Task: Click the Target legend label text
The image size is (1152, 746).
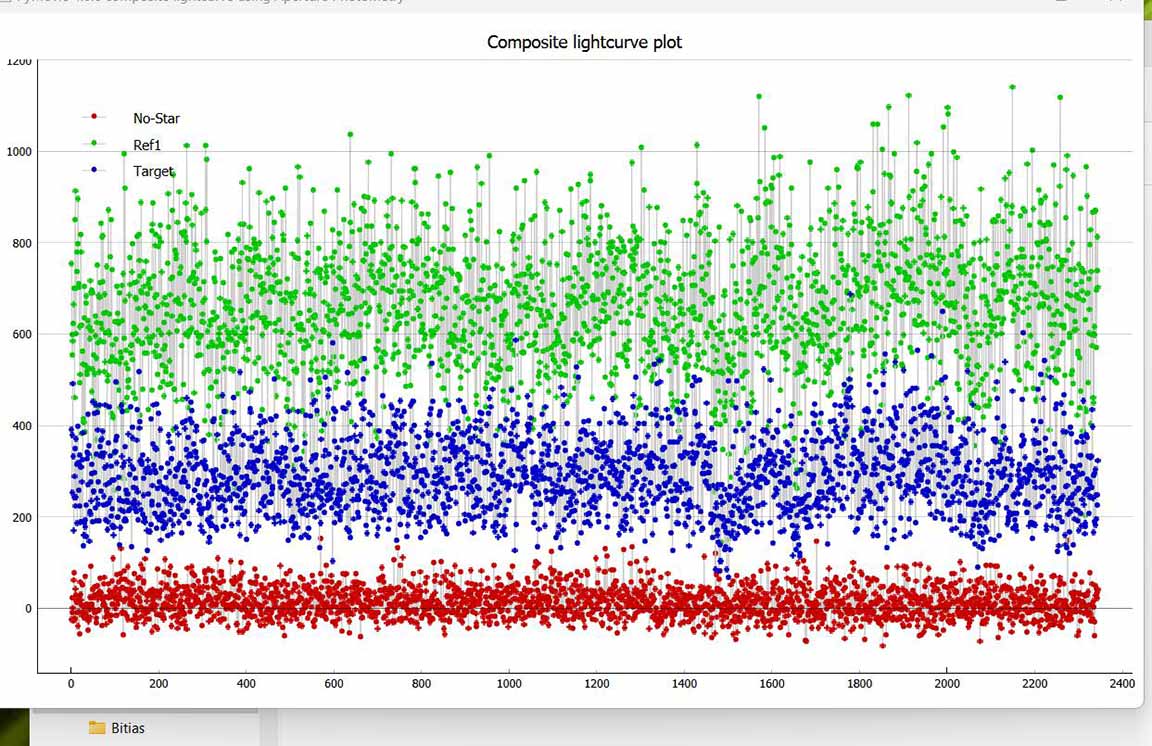Action: [x=153, y=172]
